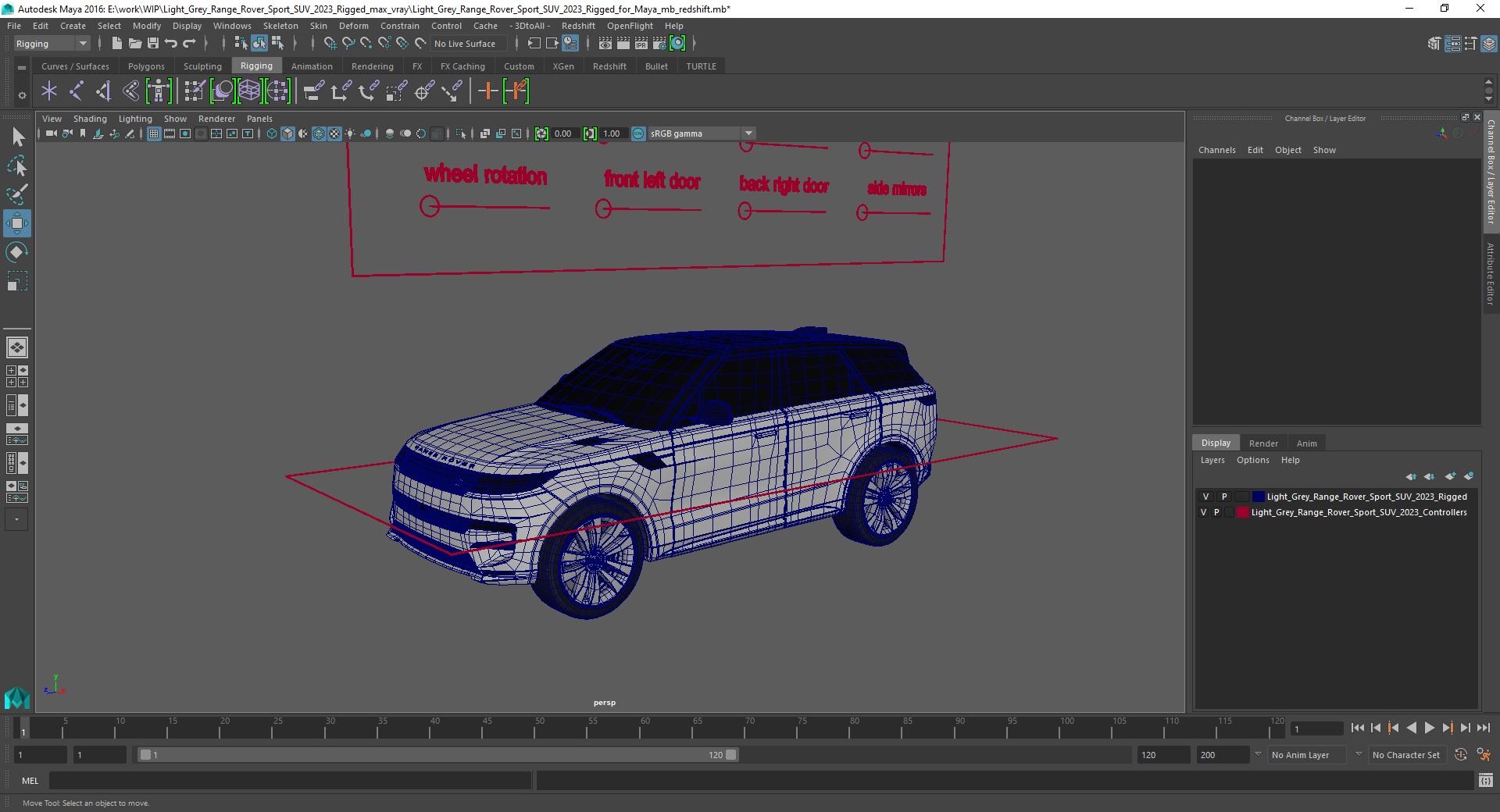Click the New Scene icon
This screenshot has width=1500, height=812.
(x=116, y=44)
